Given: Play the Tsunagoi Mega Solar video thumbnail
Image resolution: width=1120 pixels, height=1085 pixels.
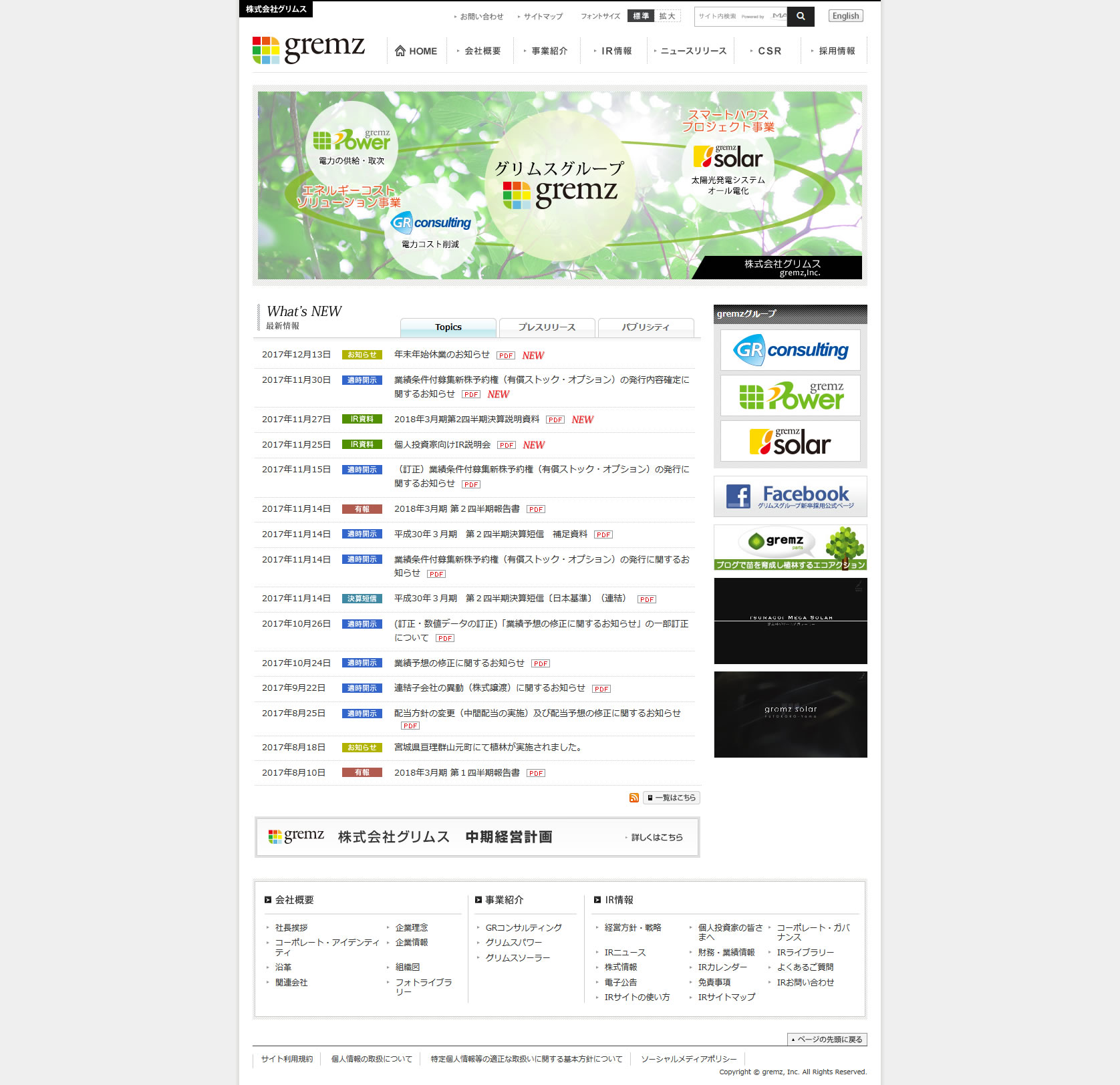Looking at the screenshot, I should coord(791,621).
